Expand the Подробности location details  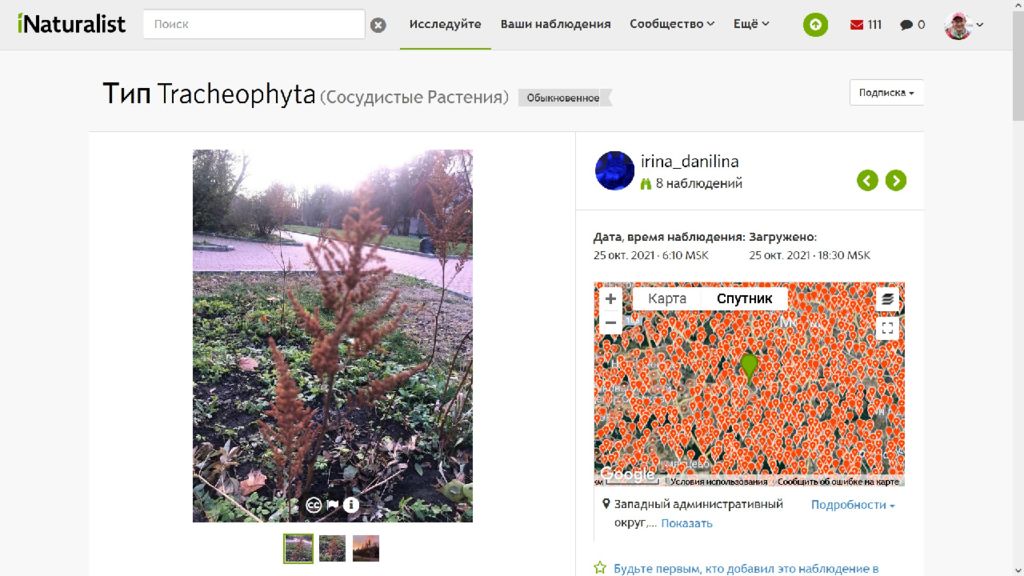[852, 505]
